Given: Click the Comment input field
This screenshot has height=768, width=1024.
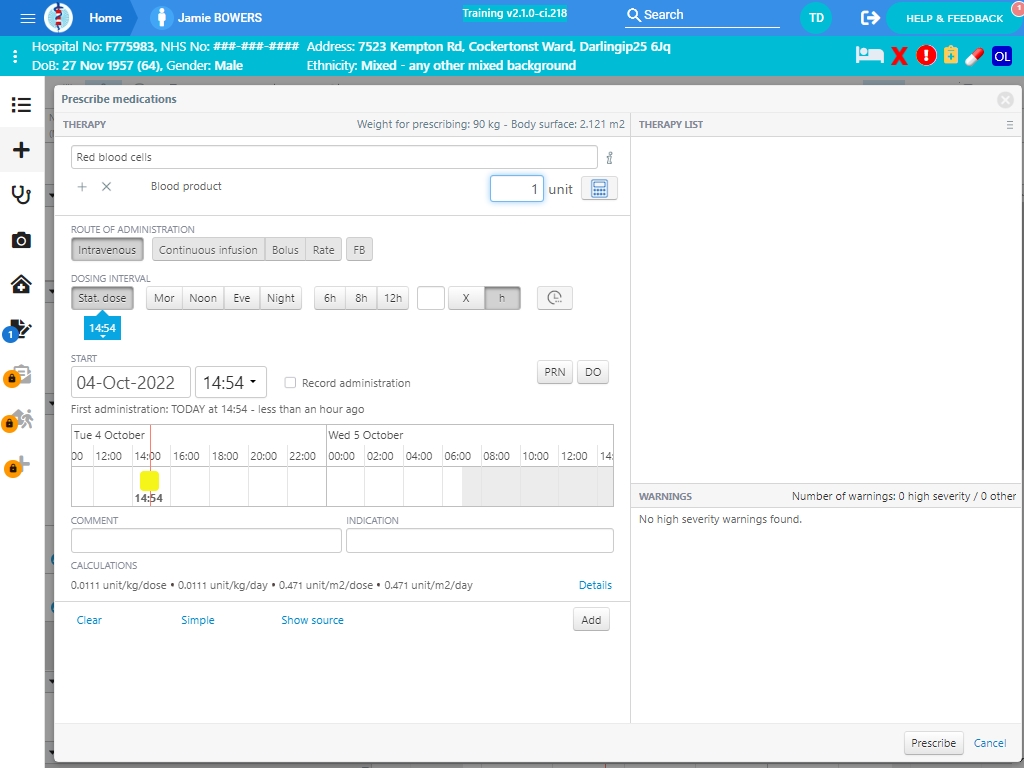Looking at the screenshot, I should click(206, 541).
